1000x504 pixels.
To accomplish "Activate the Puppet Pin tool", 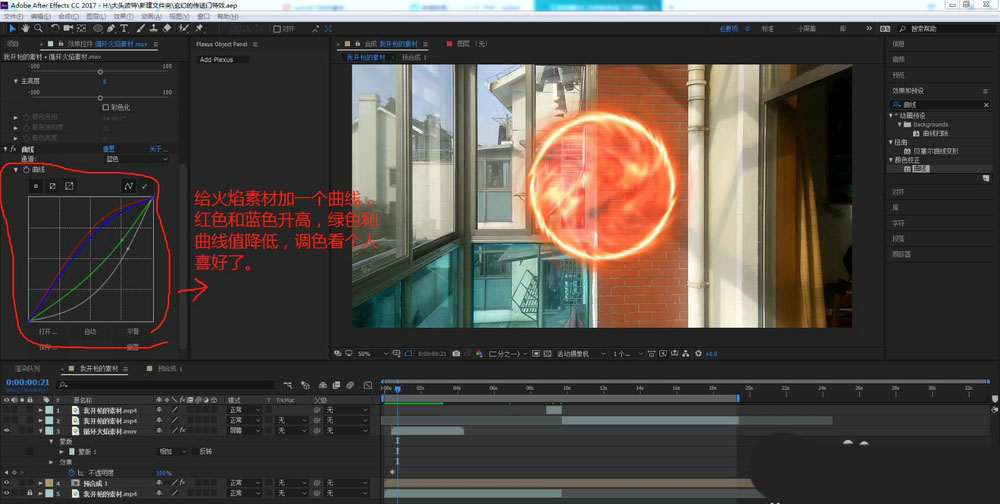I will pyautogui.click(x=198, y=29).
